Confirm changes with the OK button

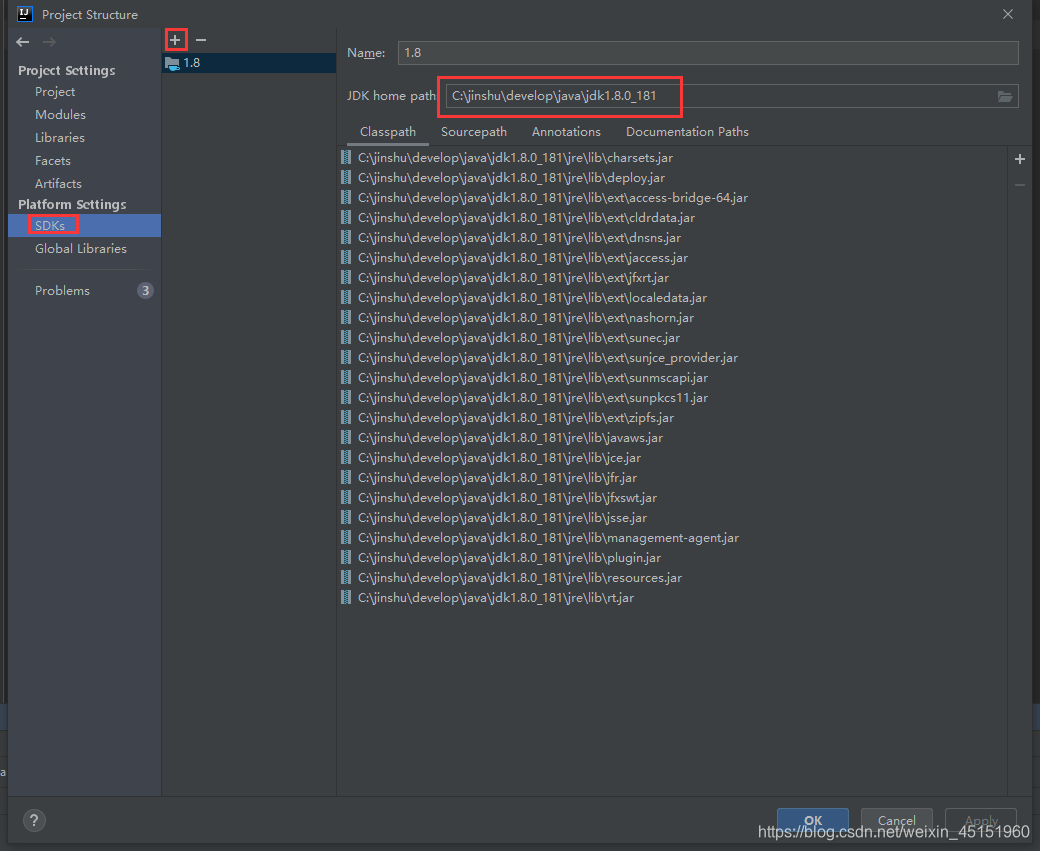pos(812,820)
